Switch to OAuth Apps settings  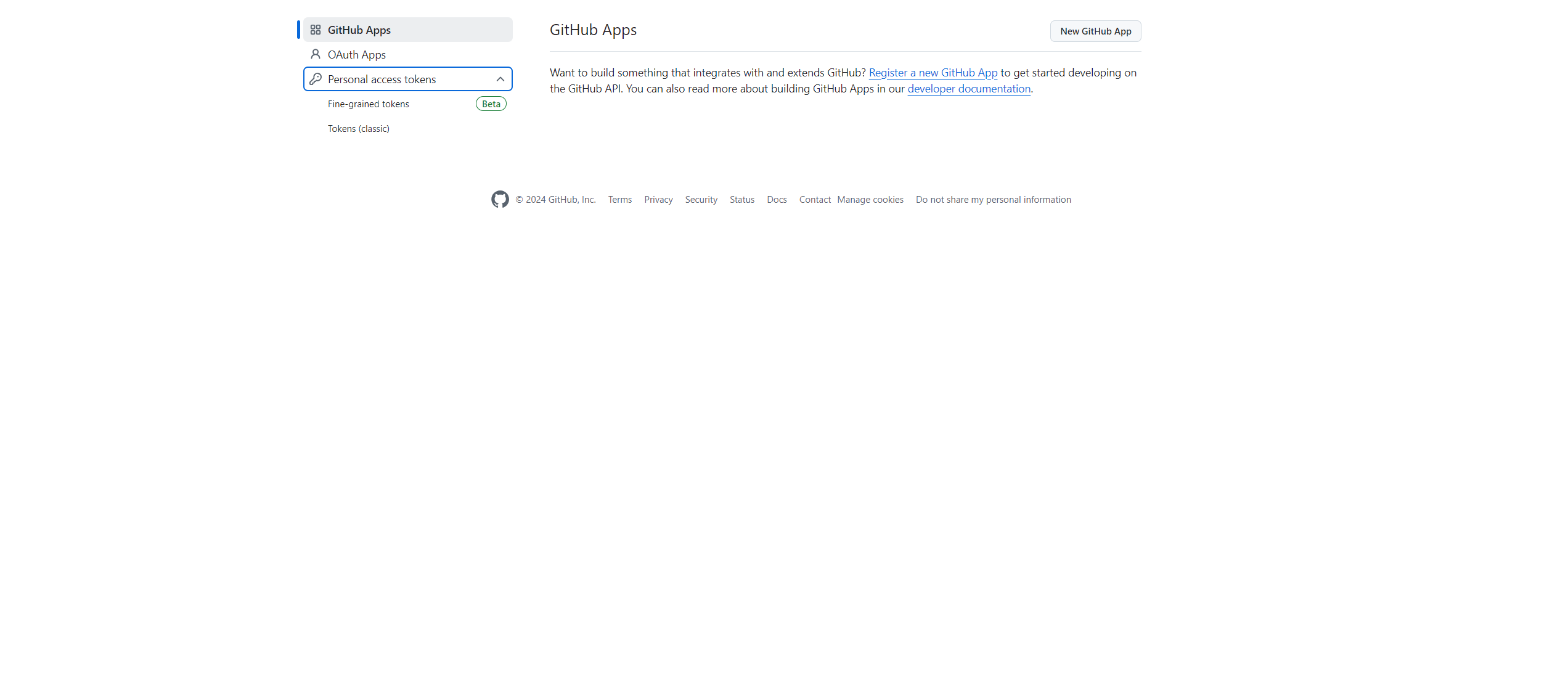click(356, 54)
